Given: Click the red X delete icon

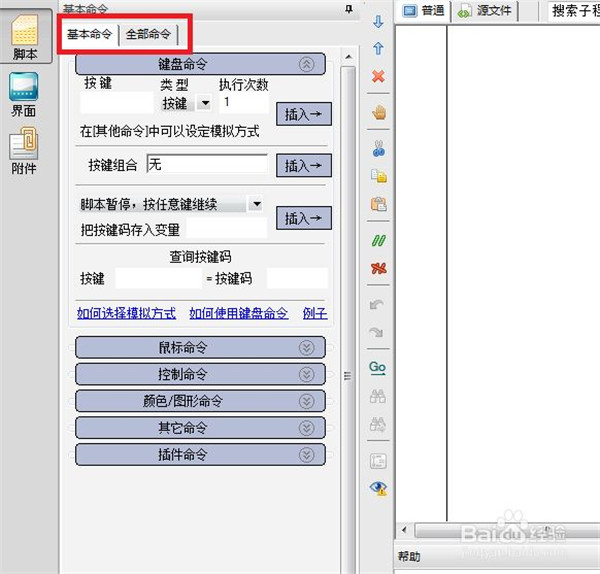Looking at the screenshot, I should pos(378,76).
